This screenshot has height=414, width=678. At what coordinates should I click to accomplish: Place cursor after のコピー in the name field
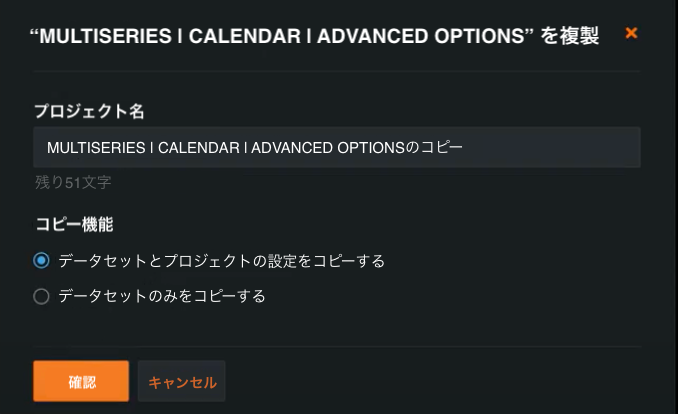click(x=465, y=148)
